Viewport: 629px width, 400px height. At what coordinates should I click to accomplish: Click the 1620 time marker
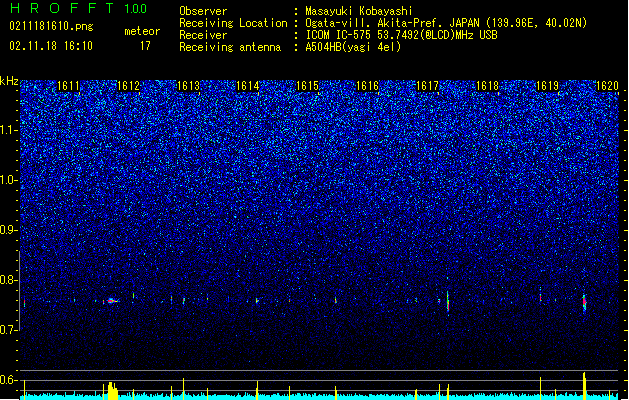607,86
